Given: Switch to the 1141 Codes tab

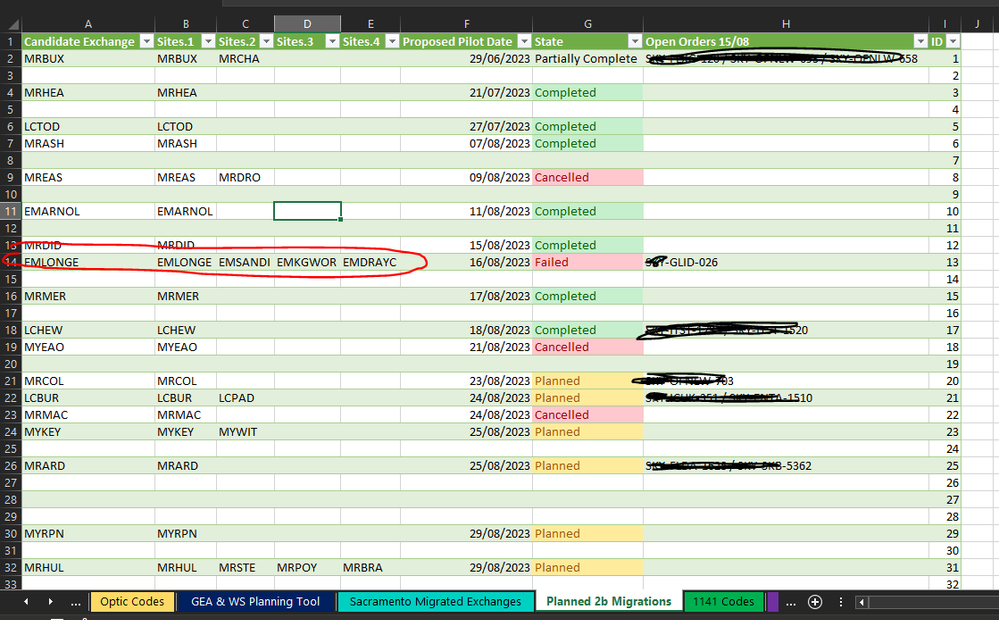Looking at the screenshot, I should 723,602.
